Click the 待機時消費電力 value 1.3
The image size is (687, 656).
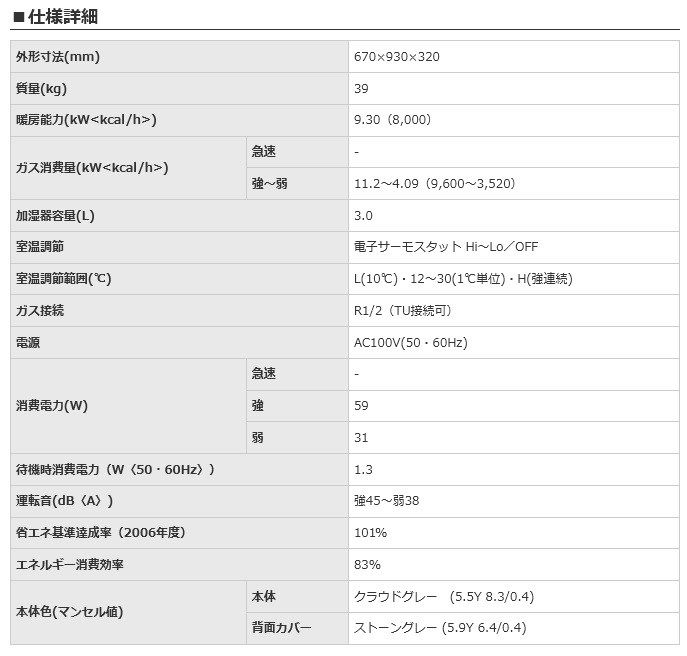click(x=362, y=470)
